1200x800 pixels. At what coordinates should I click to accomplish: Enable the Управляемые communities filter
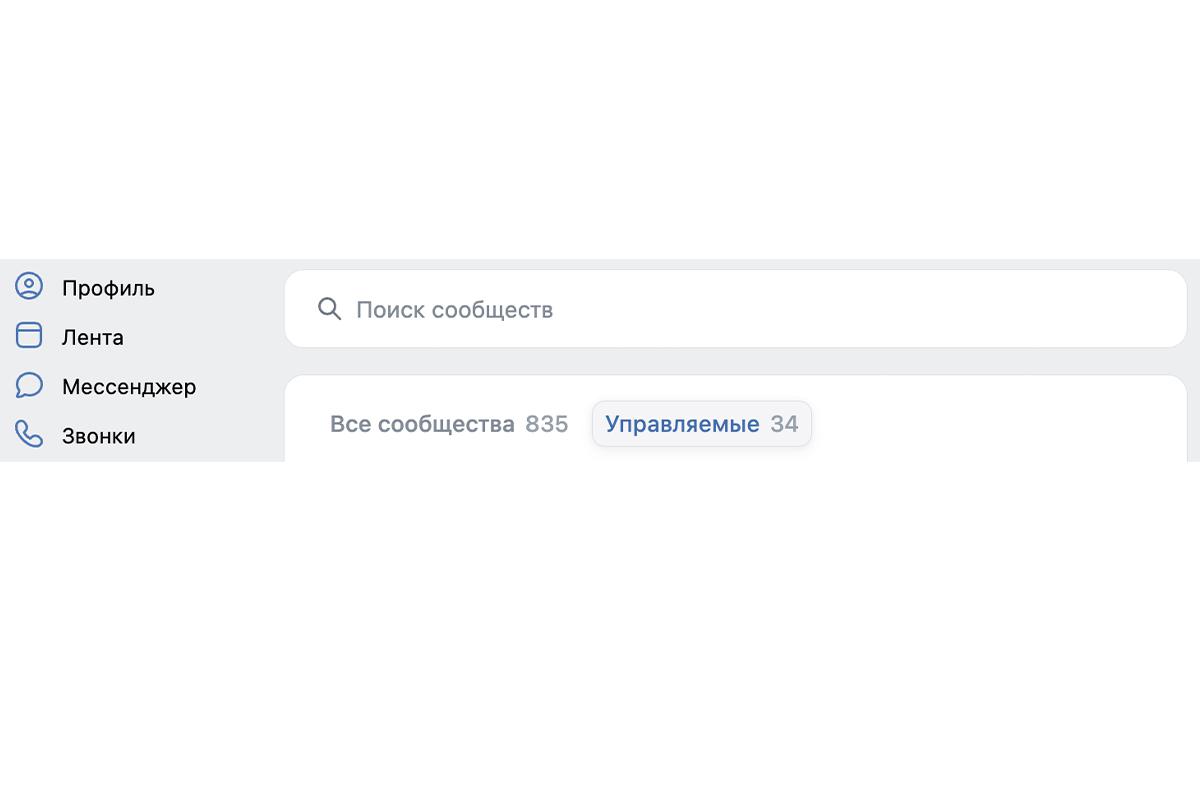pos(701,423)
